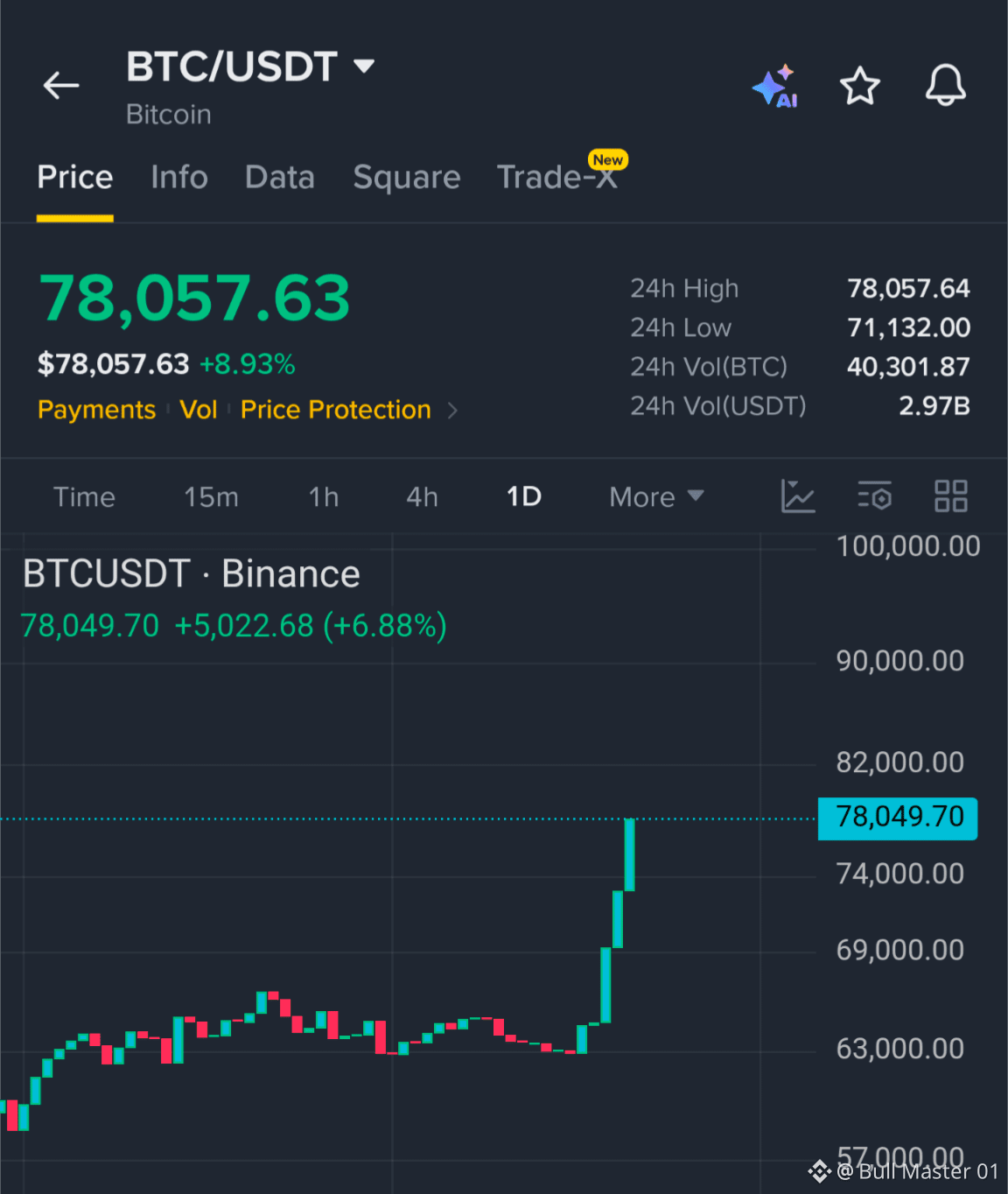This screenshot has width=1008, height=1194.
Task: Switch to the Info tab
Action: [179, 178]
